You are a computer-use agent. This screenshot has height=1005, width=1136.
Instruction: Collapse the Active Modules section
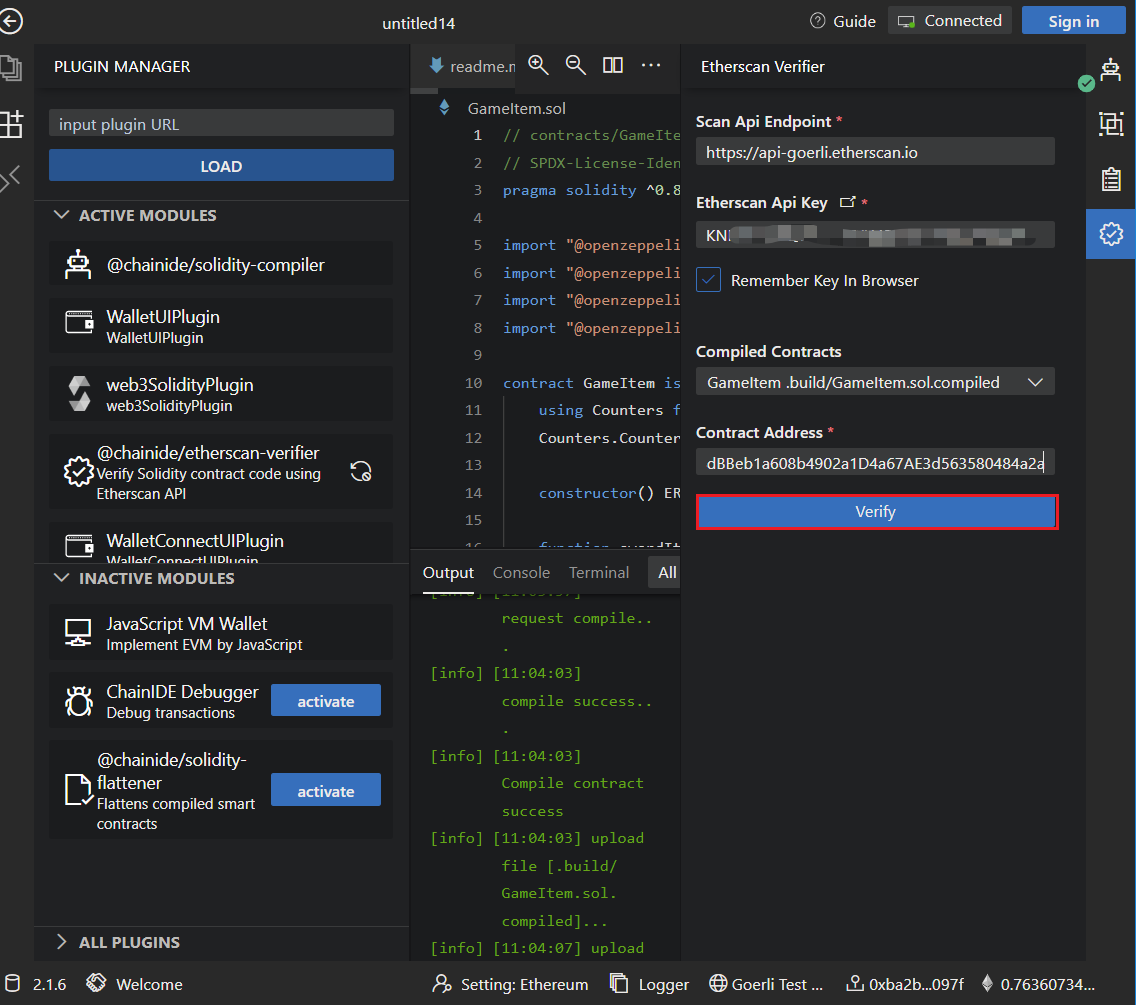[x=62, y=216]
